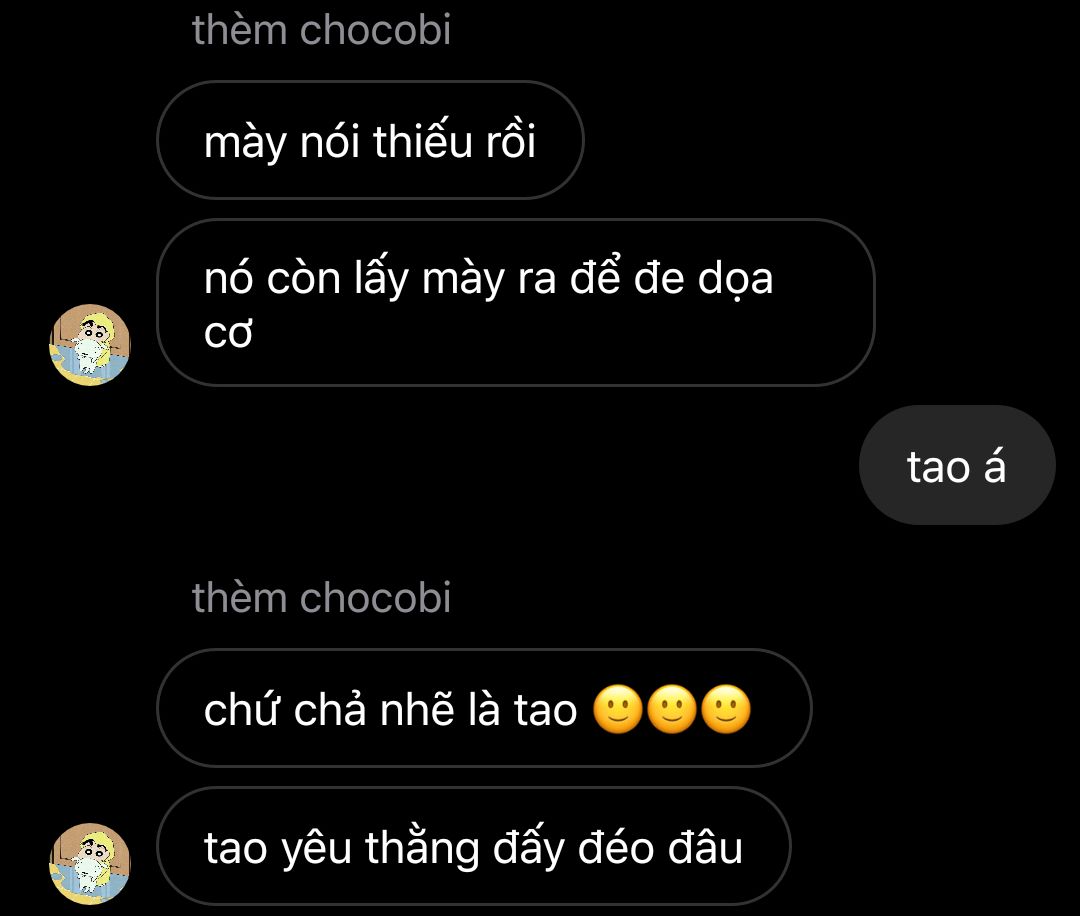This screenshot has height=916, width=1080.
Task: Click the word 'yêu' in the bottom message
Action: pyautogui.click(x=317, y=849)
